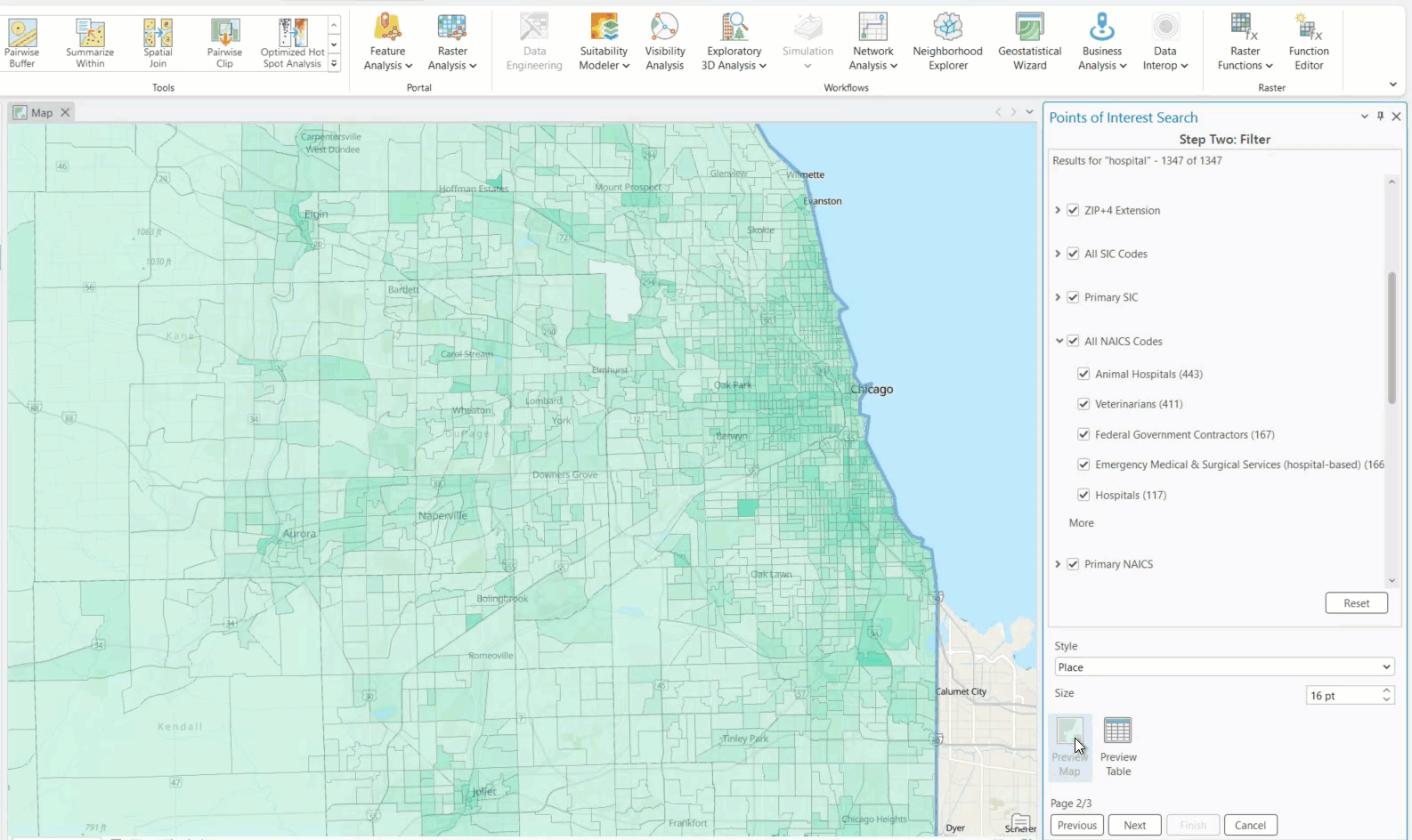Click the Next button
The width and height of the screenshot is (1412, 840).
tap(1135, 825)
